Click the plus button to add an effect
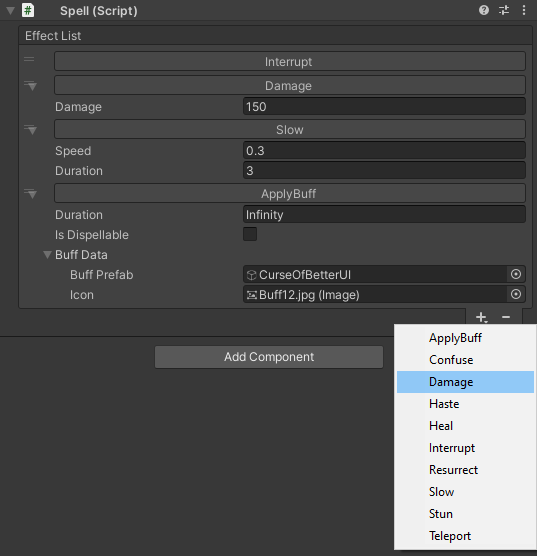Image resolution: width=537 pixels, height=556 pixels. [x=481, y=317]
